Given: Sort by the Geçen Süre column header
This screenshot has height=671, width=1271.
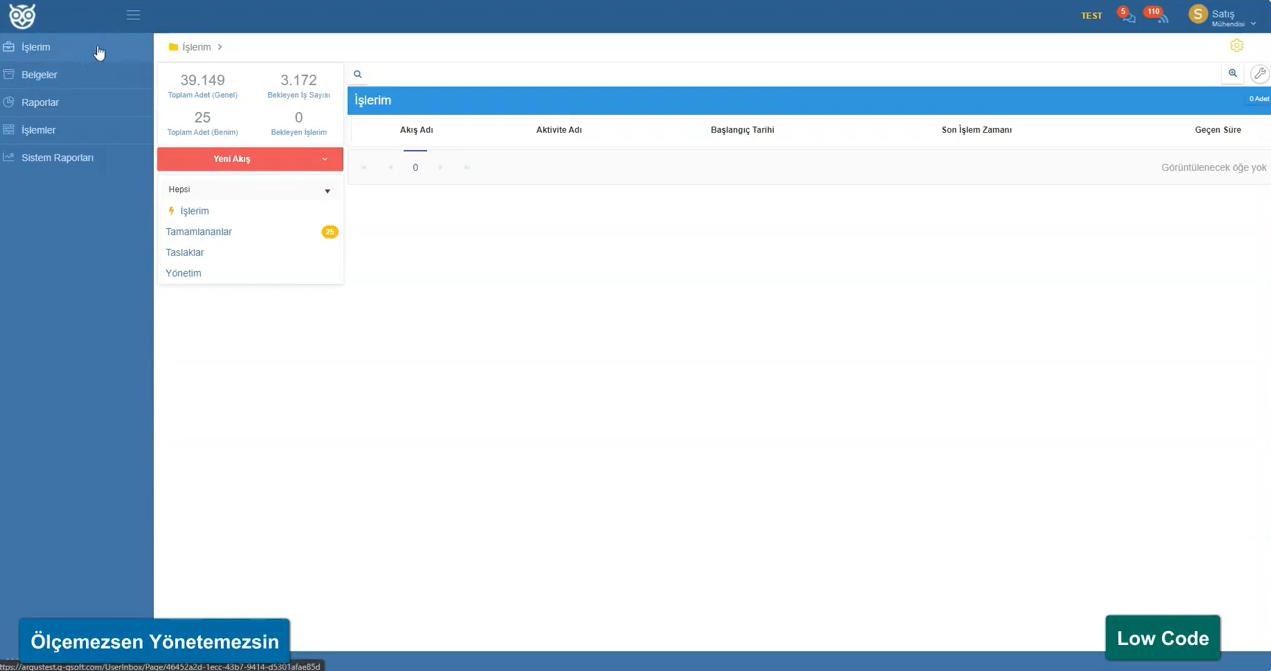Looking at the screenshot, I should point(1218,130).
